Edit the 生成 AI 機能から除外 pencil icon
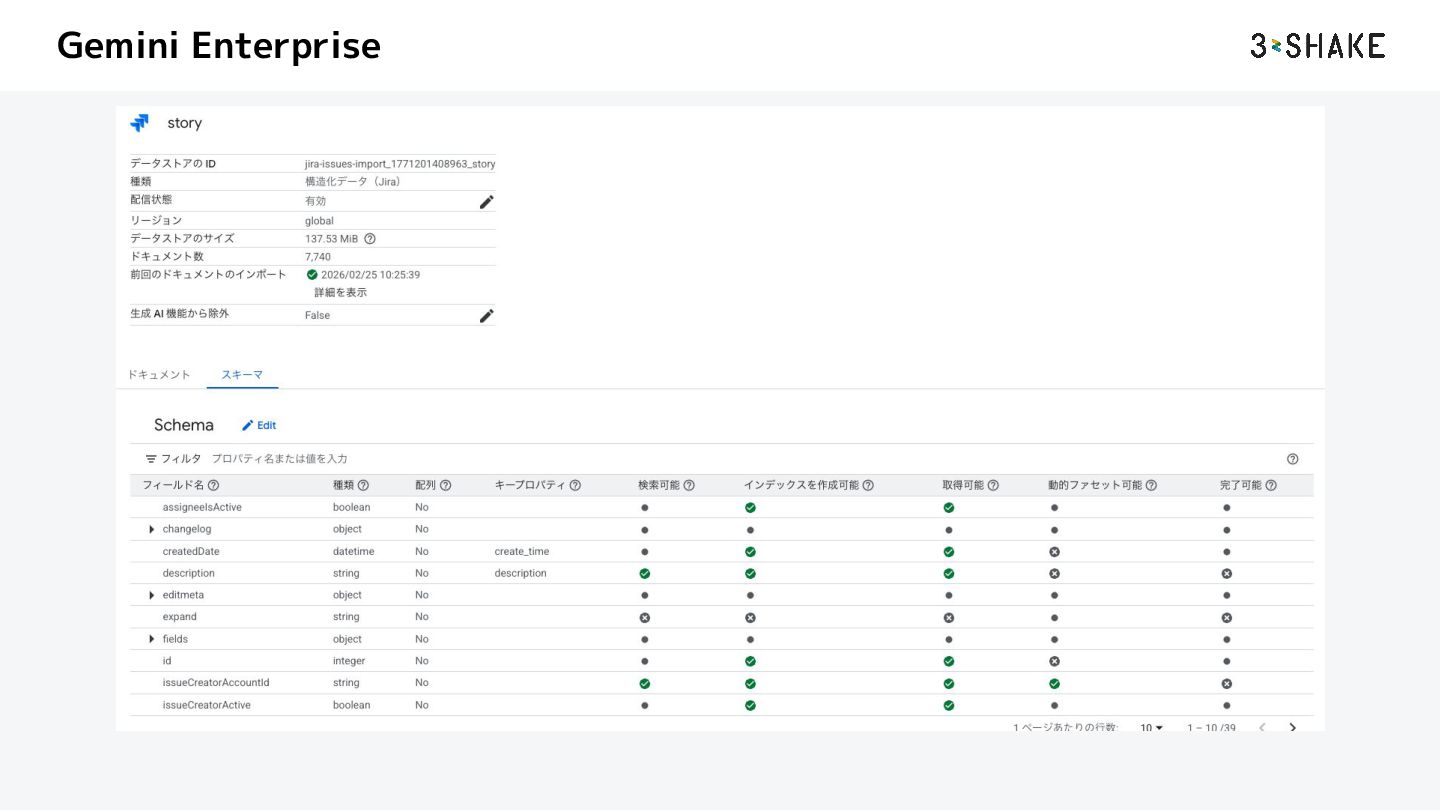 point(486,316)
